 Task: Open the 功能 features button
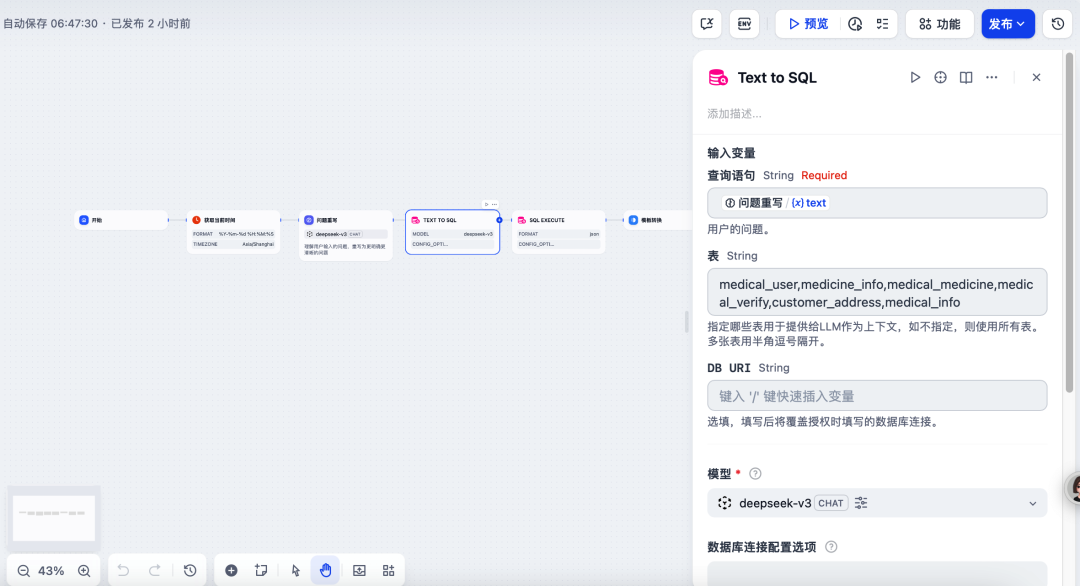coord(939,24)
